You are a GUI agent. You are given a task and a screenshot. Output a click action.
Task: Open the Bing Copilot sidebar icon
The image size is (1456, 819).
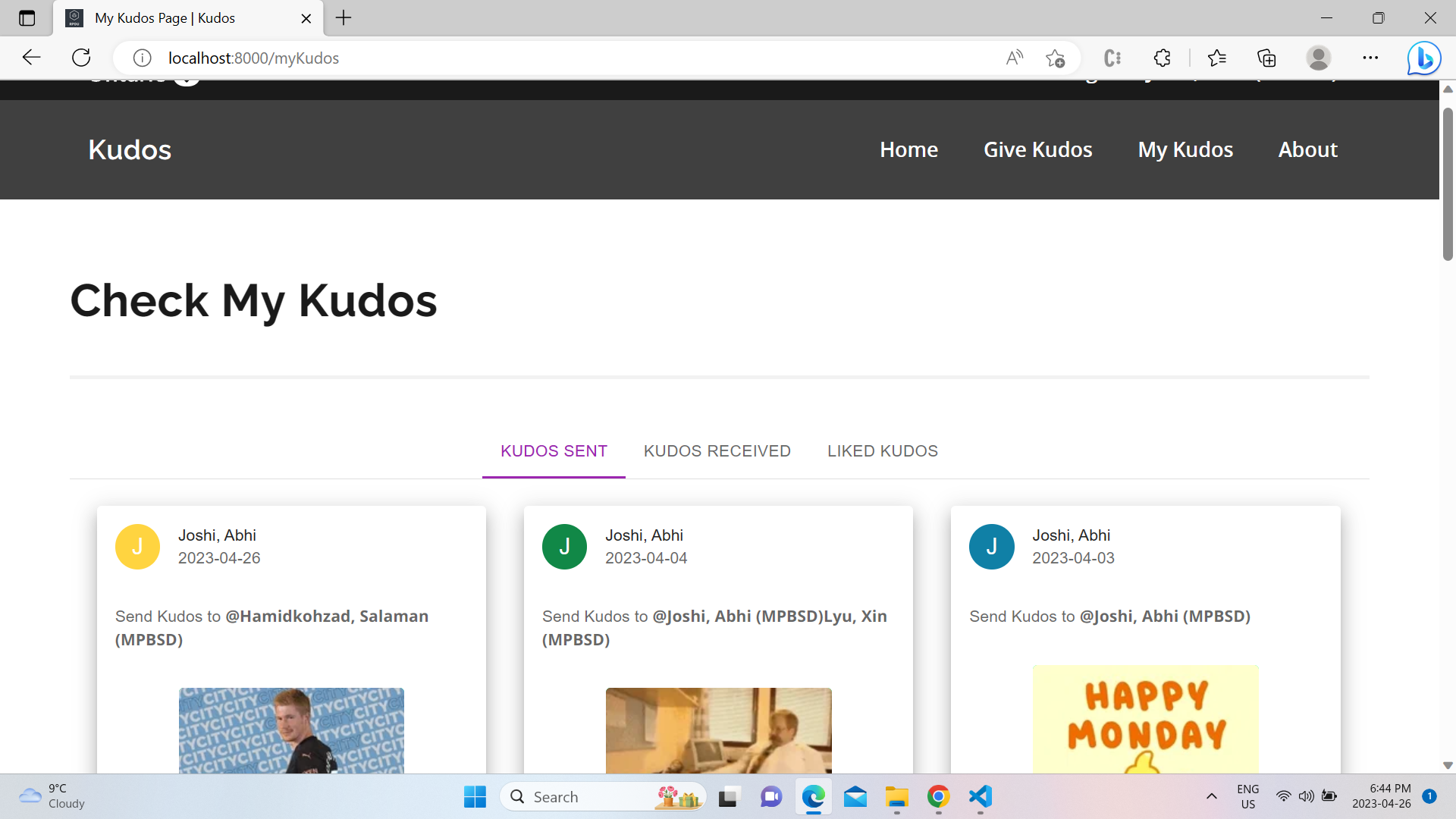(x=1423, y=58)
